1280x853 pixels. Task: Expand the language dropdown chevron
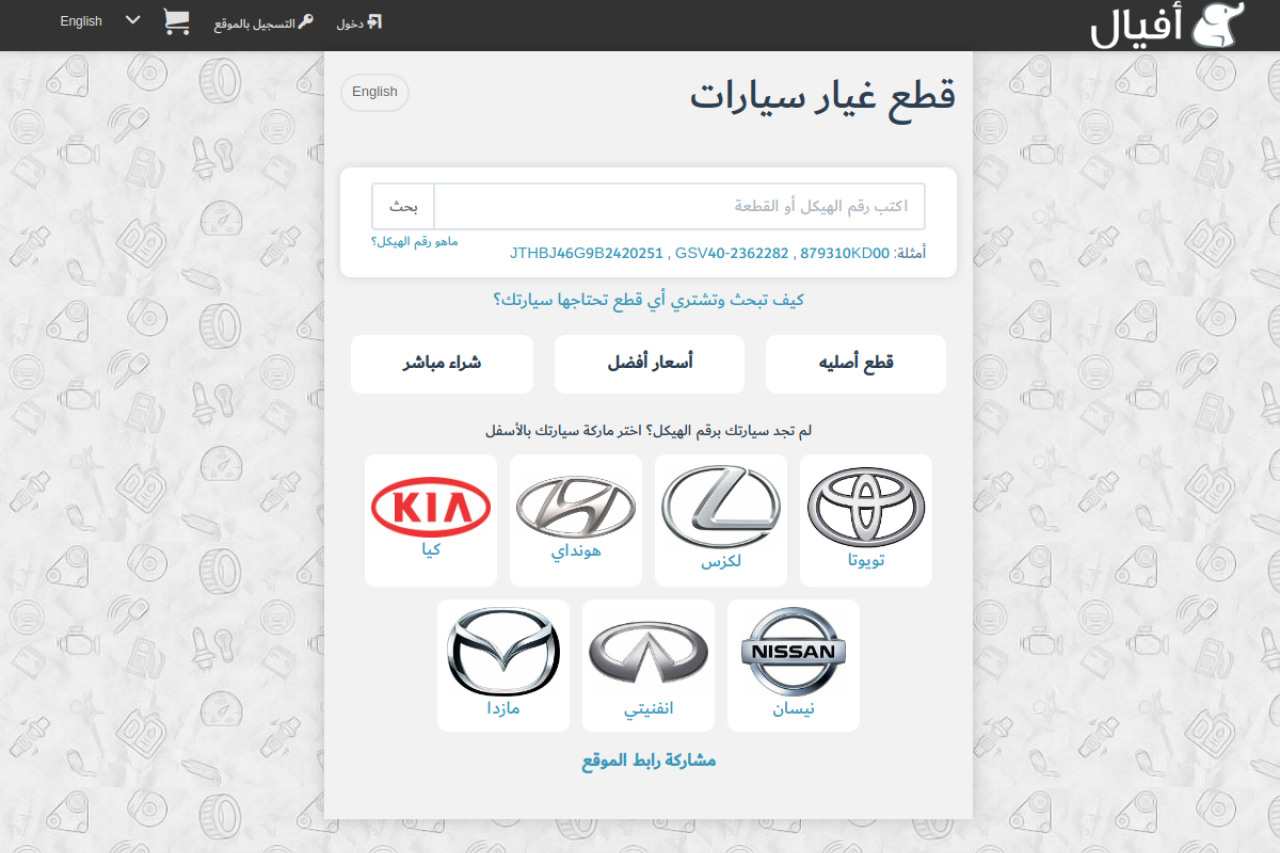133,20
